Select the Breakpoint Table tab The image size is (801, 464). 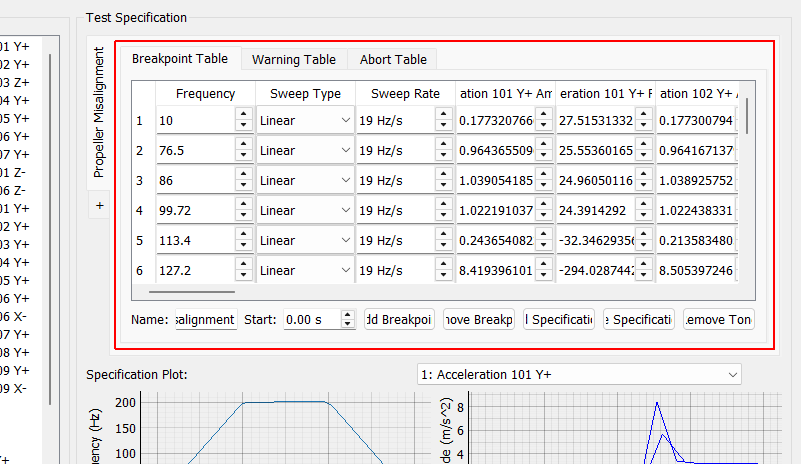tap(180, 58)
